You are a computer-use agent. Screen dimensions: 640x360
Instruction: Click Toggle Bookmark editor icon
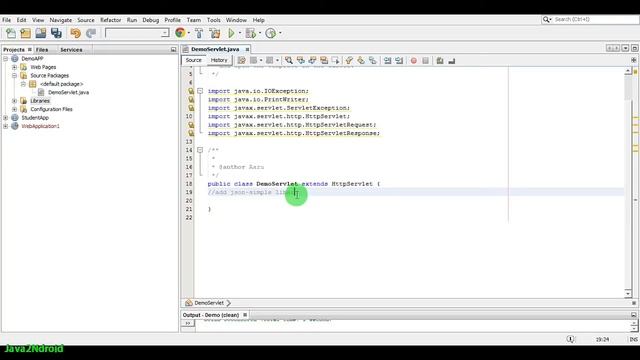(373, 60)
